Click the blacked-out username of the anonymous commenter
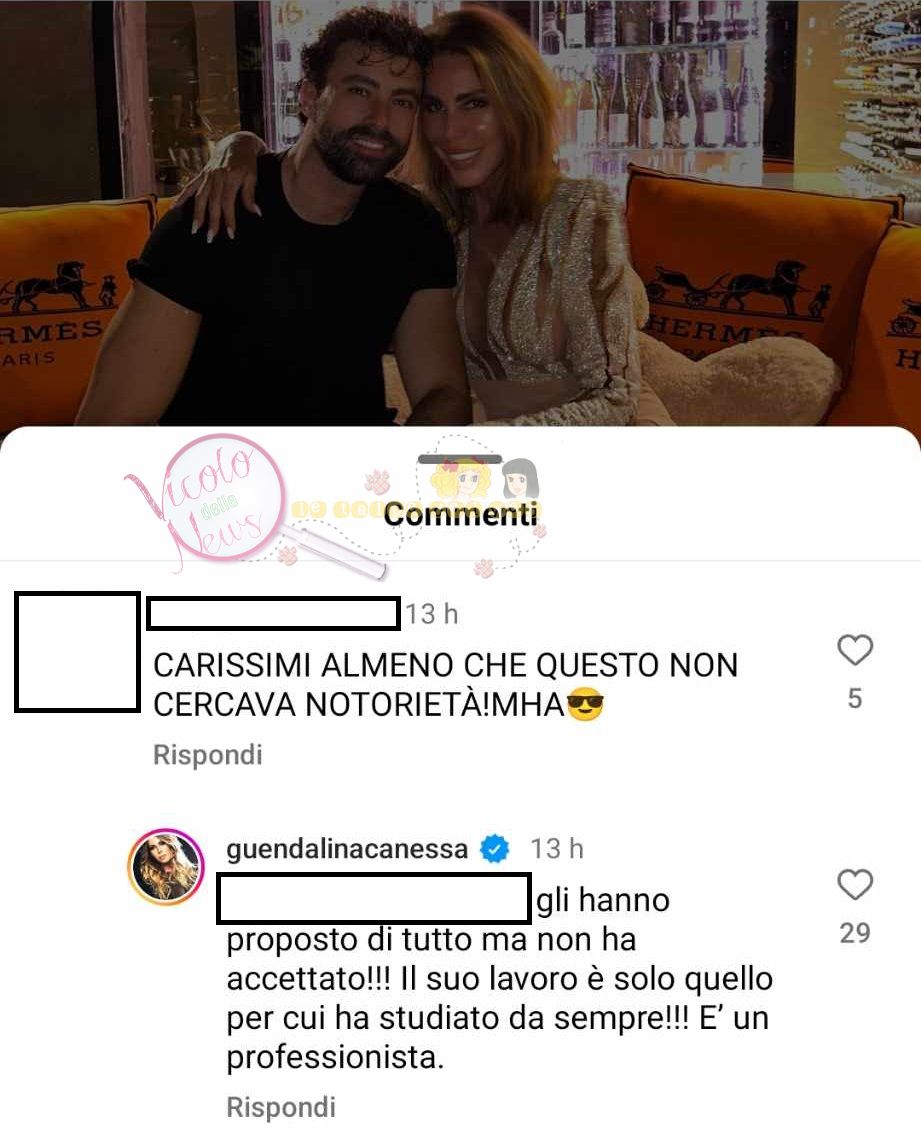Image resolution: width=921 pixels, height=1143 pixels. pyautogui.click(x=273, y=614)
